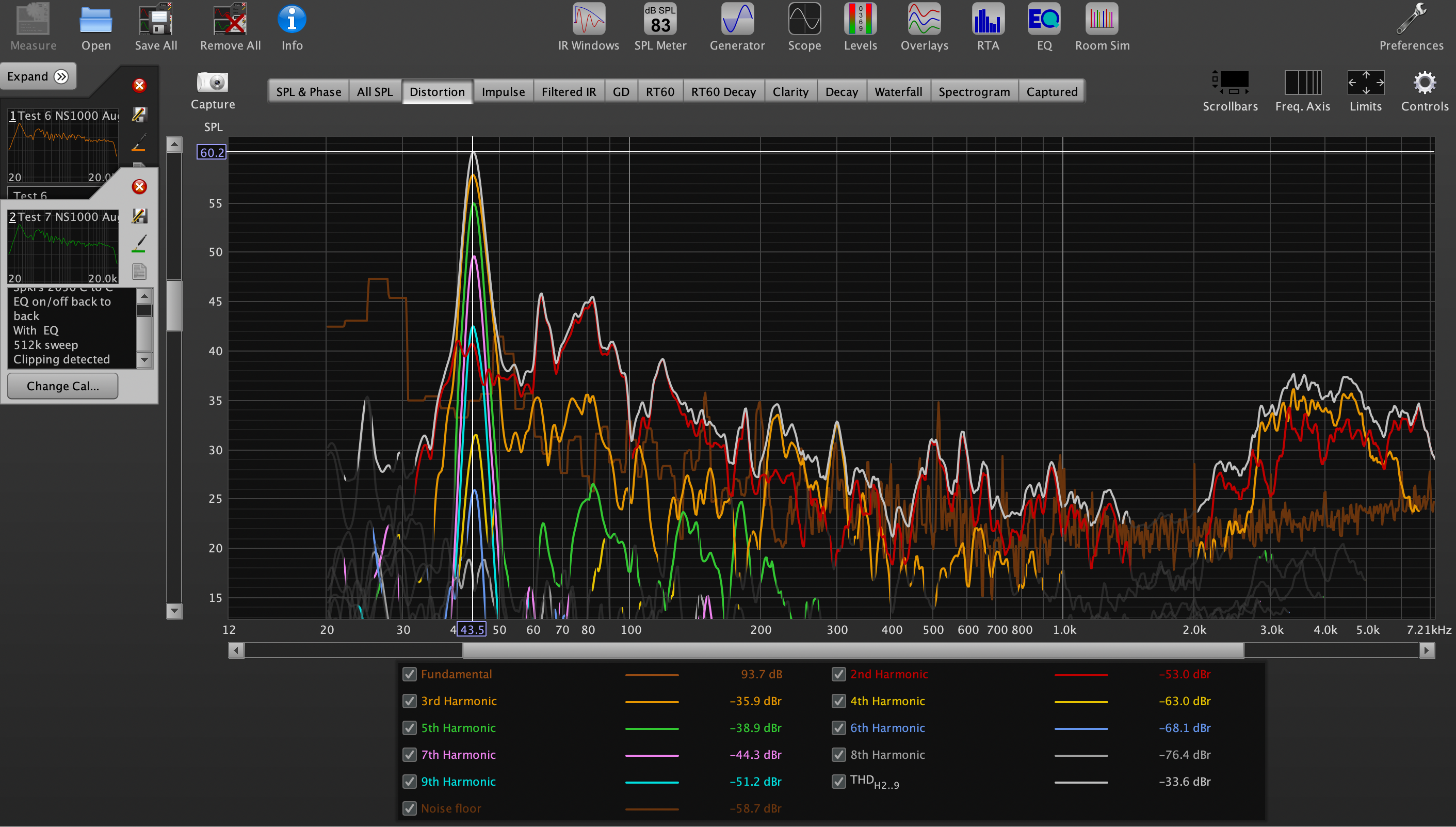The height and width of the screenshot is (827, 1456).
Task: Change trace colour icon for Test 6
Action: click(x=139, y=142)
